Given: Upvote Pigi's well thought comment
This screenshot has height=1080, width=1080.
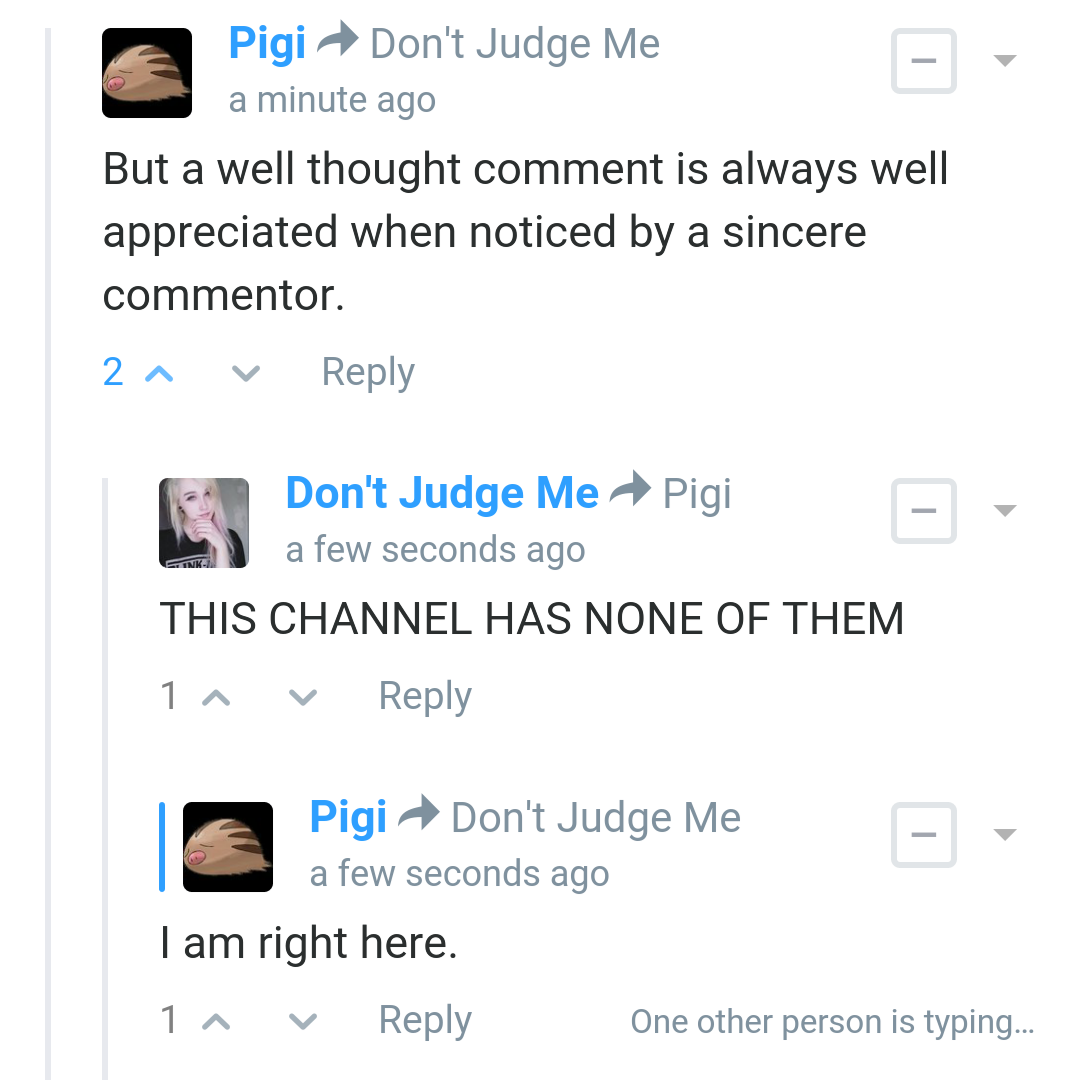Looking at the screenshot, I should coord(159,374).
